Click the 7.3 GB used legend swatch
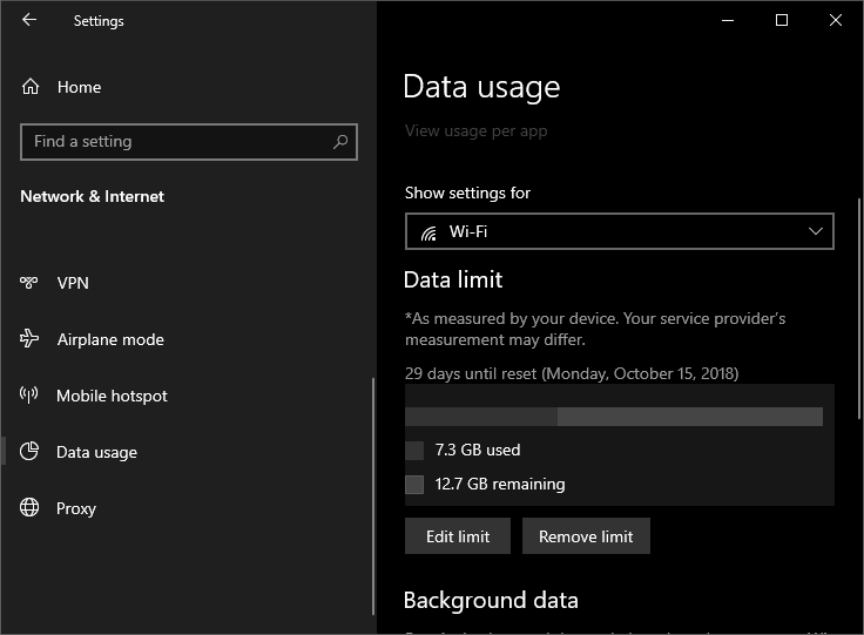The image size is (864, 635). pyautogui.click(x=414, y=451)
